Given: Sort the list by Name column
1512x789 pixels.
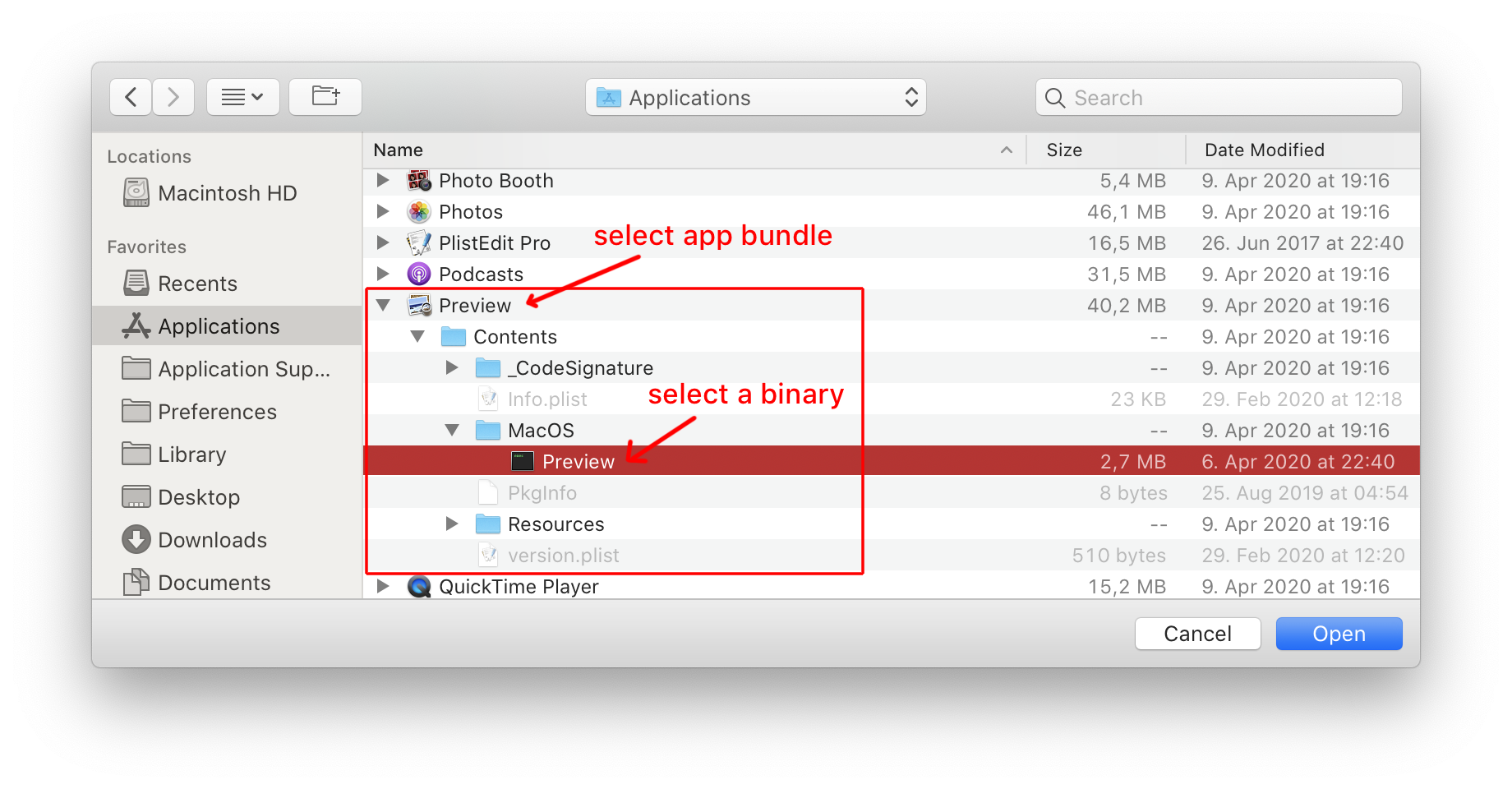Looking at the screenshot, I should click(x=694, y=150).
